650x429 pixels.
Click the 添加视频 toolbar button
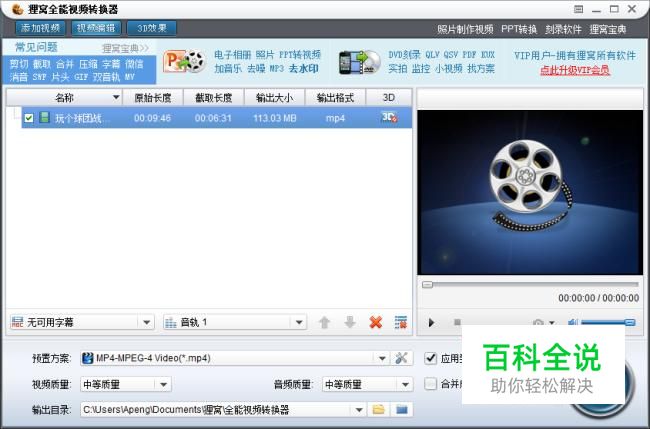point(41,28)
